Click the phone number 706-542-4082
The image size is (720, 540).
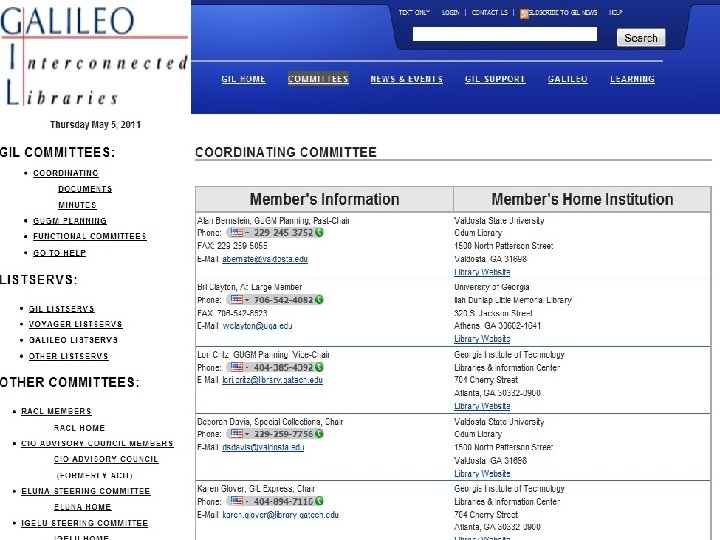point(283,299)
